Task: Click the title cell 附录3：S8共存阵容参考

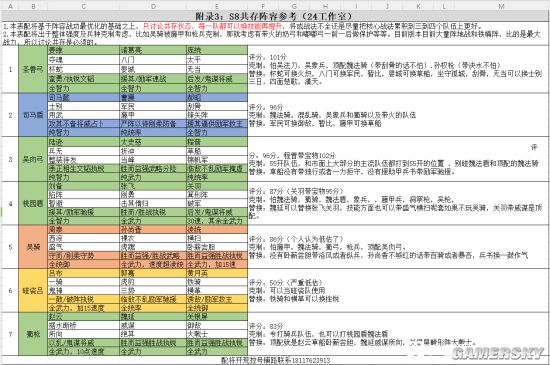Action: [x=274, y=16]
